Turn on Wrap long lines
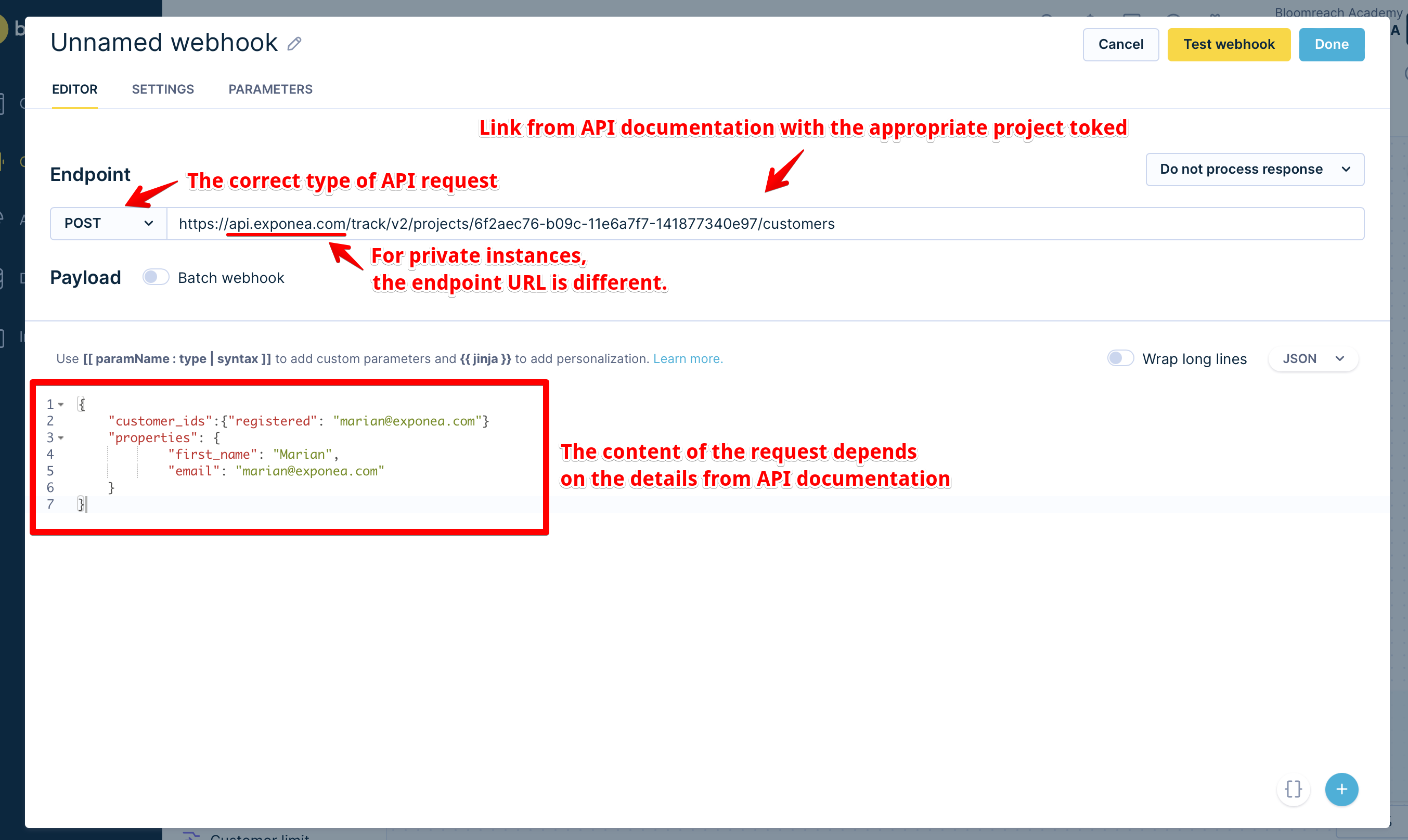The image size is (1408, 840). coord(1120,358)
